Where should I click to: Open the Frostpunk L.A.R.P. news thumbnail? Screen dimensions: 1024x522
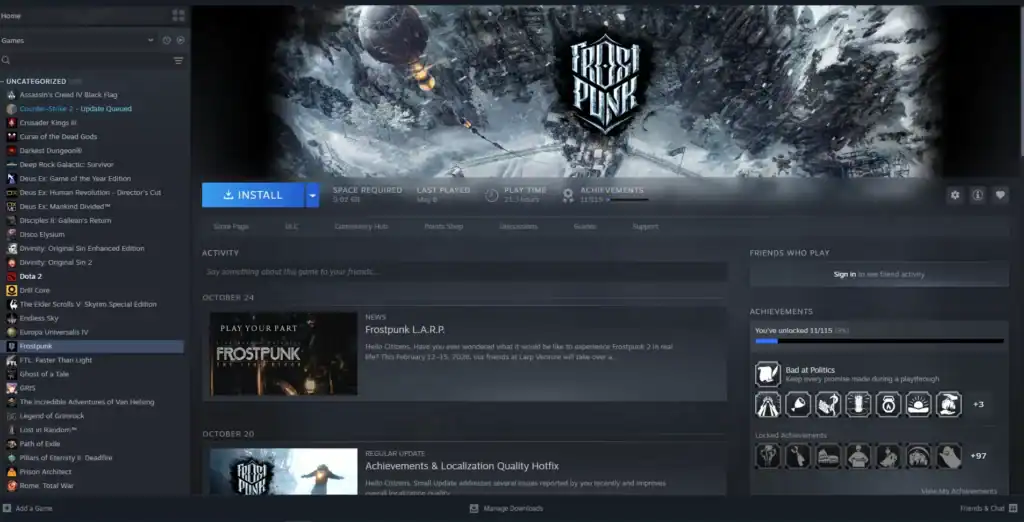pyautogui.click(x=283, y=354)
